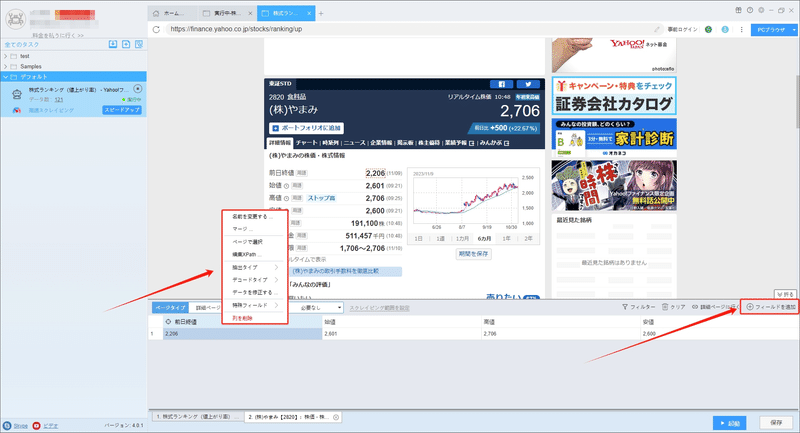Close the 実行中 tab
800x433 pixels.
[x=250, y=13]
